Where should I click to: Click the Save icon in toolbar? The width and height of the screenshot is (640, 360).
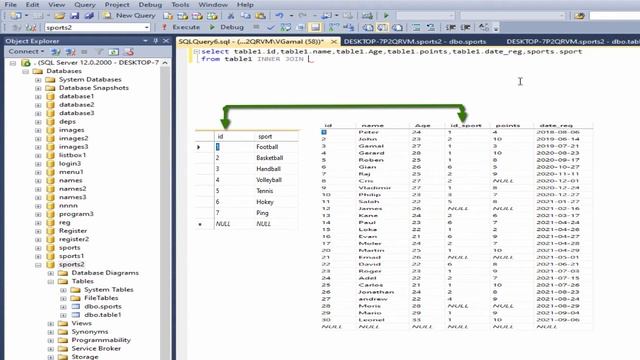[x=74, y=16]
